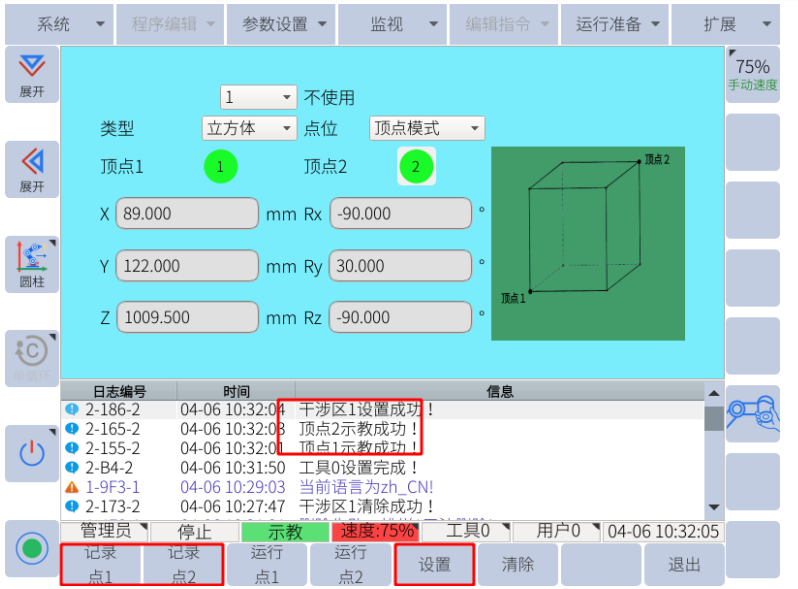Click the 速度:75% speed bar

[374, 531]
